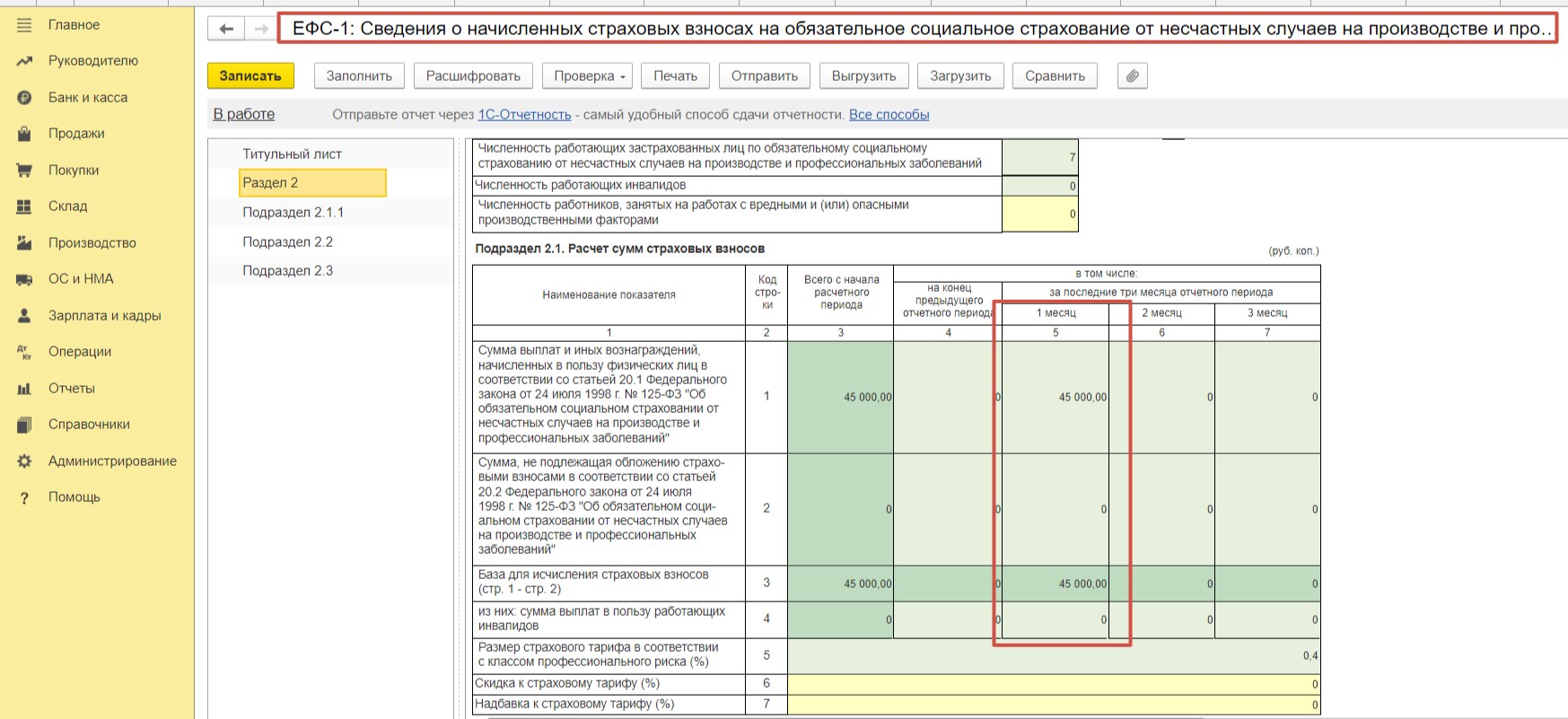Screen dimensions: 1568x719
Task: Select Подраздел 2.2 in the tree
Action: pyautogui.click(x=288, y=242)
